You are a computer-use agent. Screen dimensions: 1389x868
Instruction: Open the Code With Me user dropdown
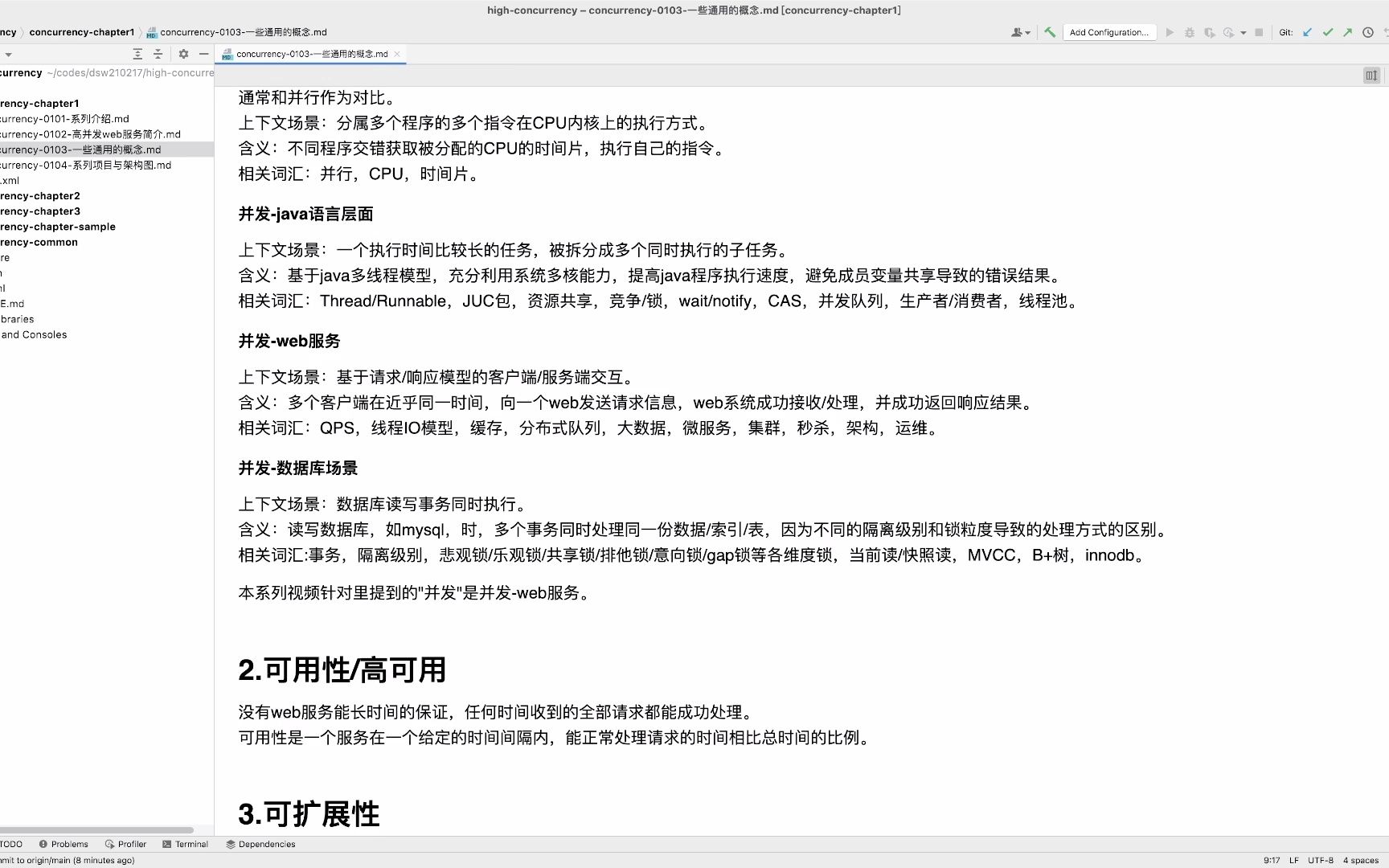click(x=1020, y=32)
